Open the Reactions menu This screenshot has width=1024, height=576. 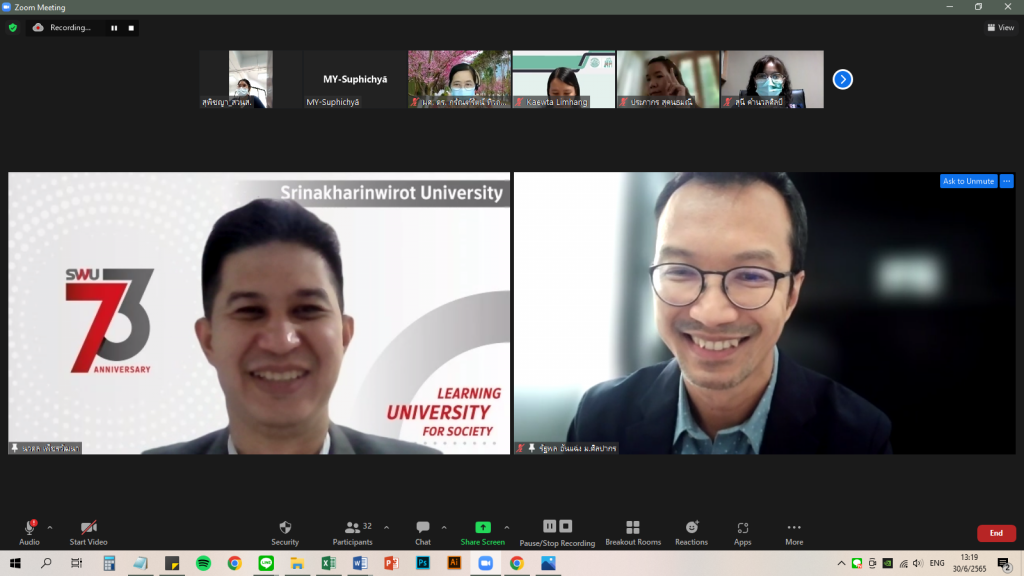(692, 532)
